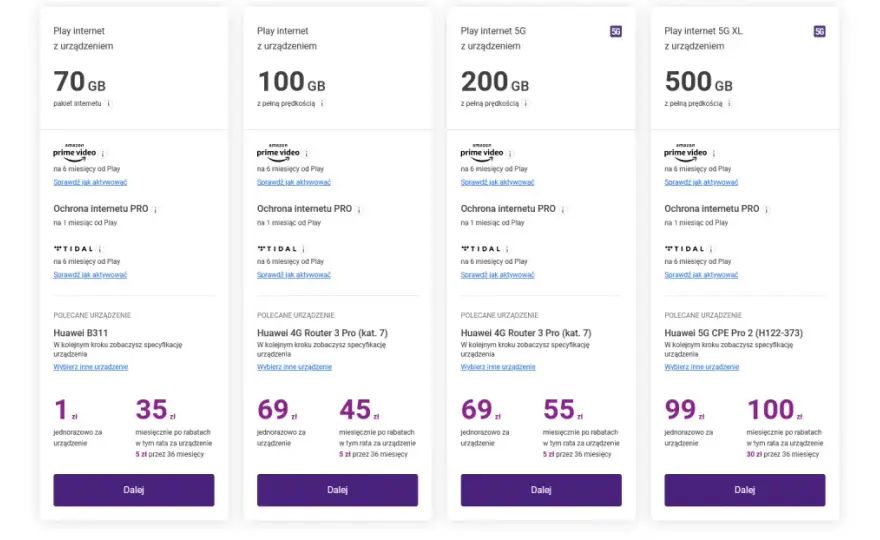The width and height of the screenshot is (880, 540).
Task: Open Prime Video info in 200 GB card
Action: tap(511, 153)
